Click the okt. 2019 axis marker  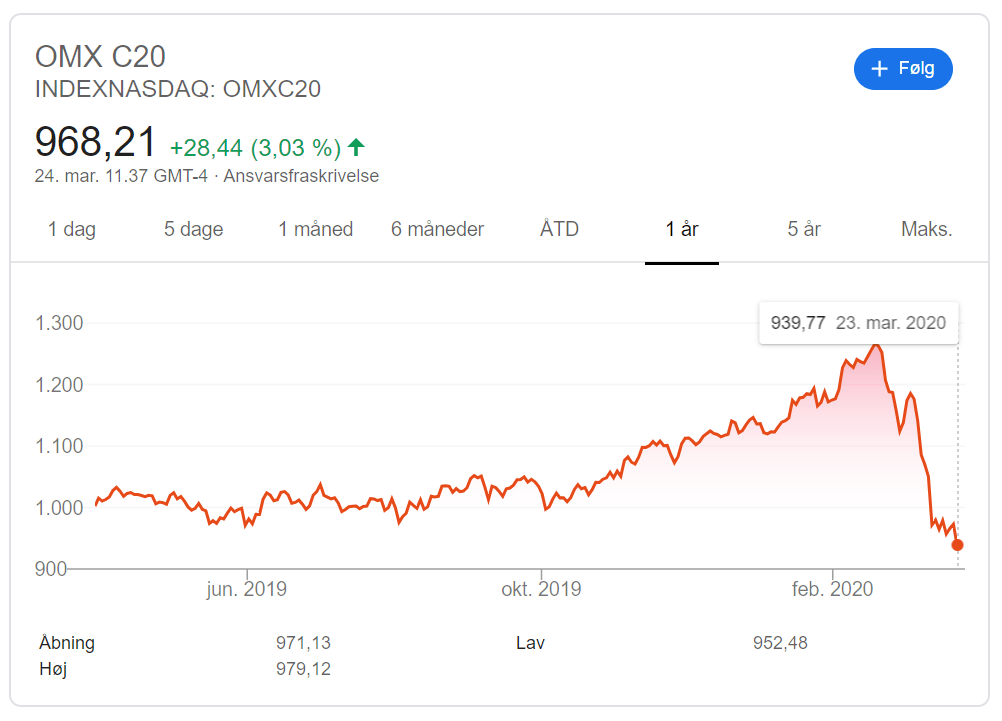(541, 589)
